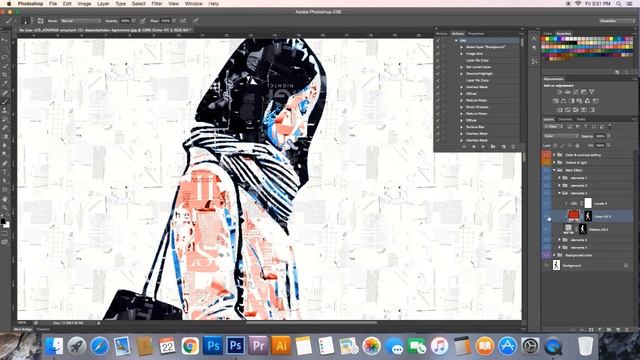Add an Invert adjustment
The height and width of the screenshot is (360, 640).
pos(559,110)
